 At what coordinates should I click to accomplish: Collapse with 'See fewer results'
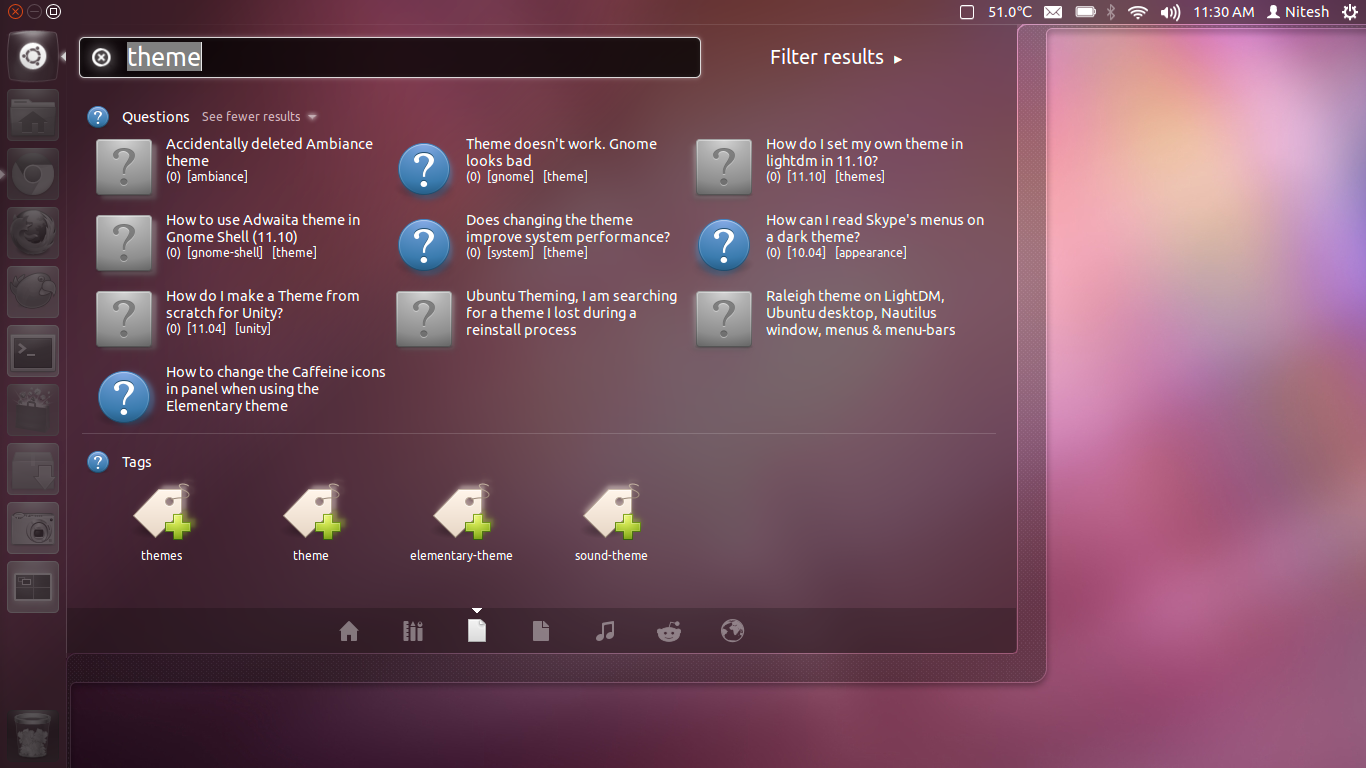(x=259, y=116)
